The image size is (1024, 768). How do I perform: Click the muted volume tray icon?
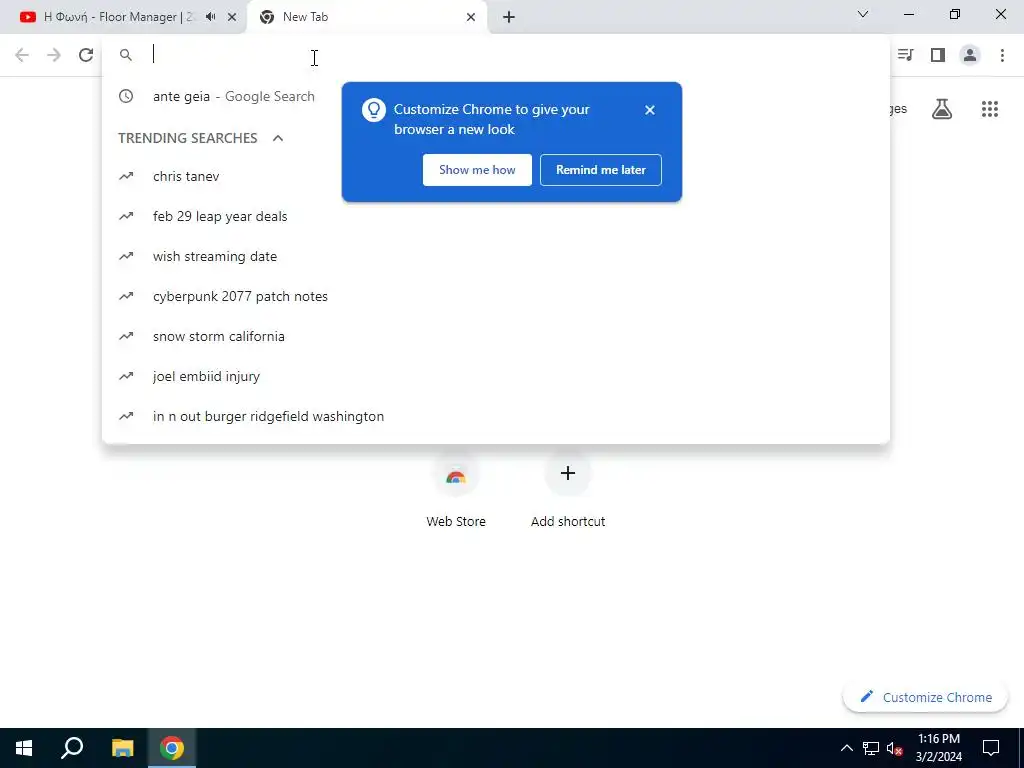894,748
